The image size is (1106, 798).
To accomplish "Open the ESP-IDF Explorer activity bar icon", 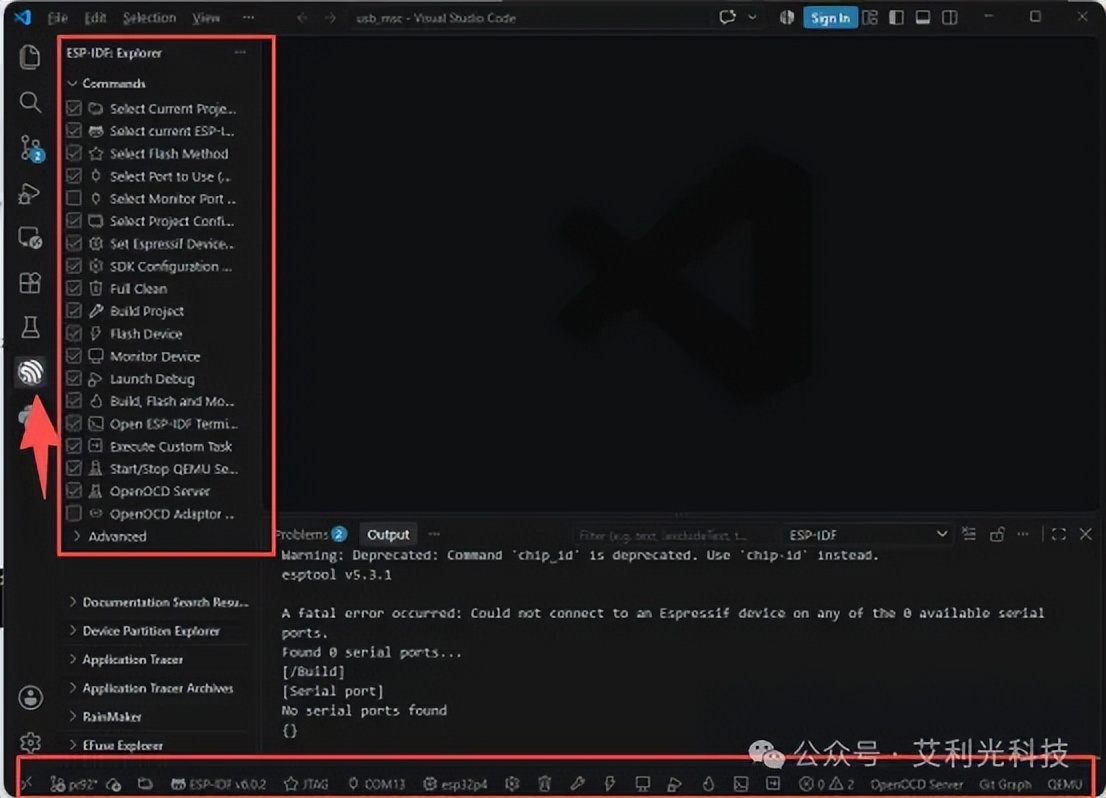I will click(x=30, y=372).
